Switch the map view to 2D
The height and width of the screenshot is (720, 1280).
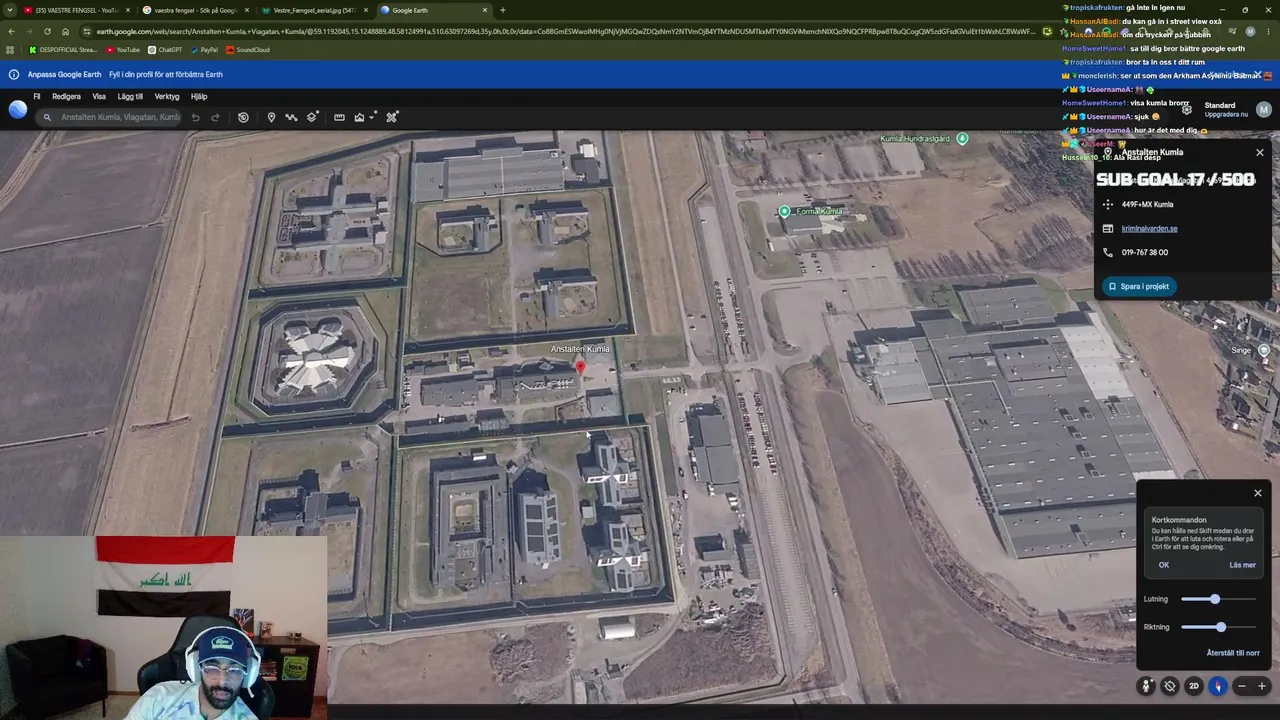tap(1194, 686)
